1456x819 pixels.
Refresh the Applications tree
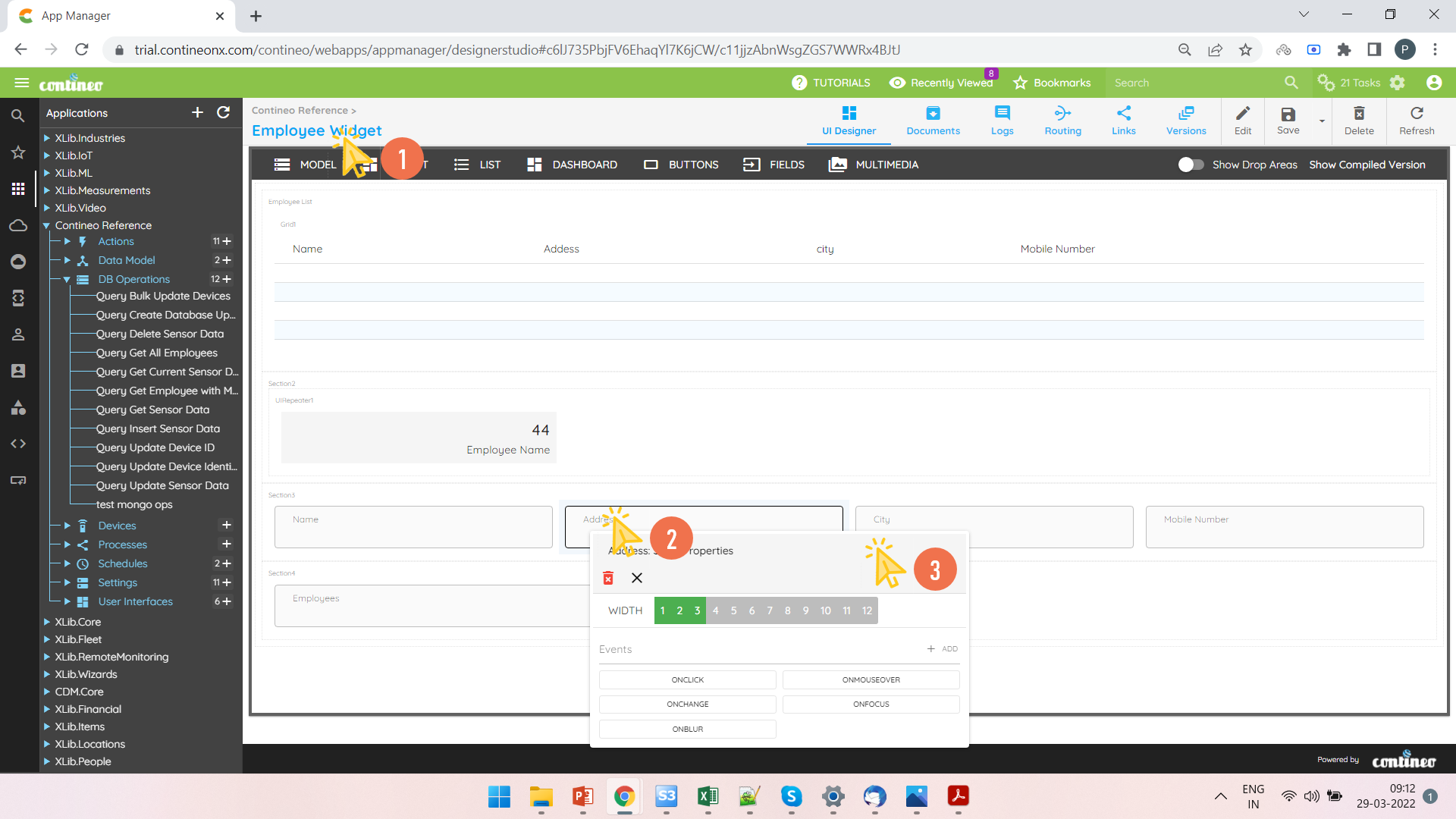point(223,112)
